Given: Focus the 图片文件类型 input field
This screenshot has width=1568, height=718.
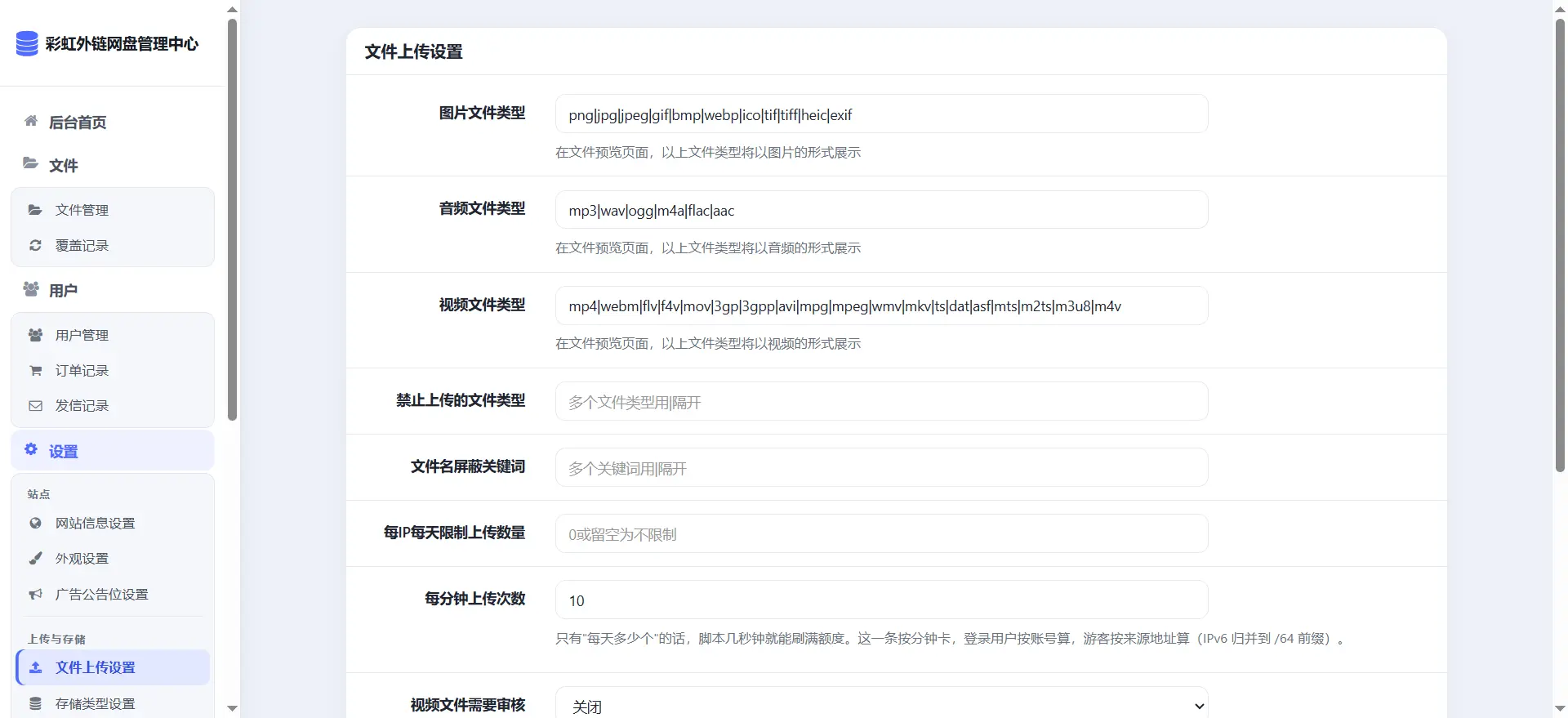Looking at the screenshot, I should click(x=881, y=114).
